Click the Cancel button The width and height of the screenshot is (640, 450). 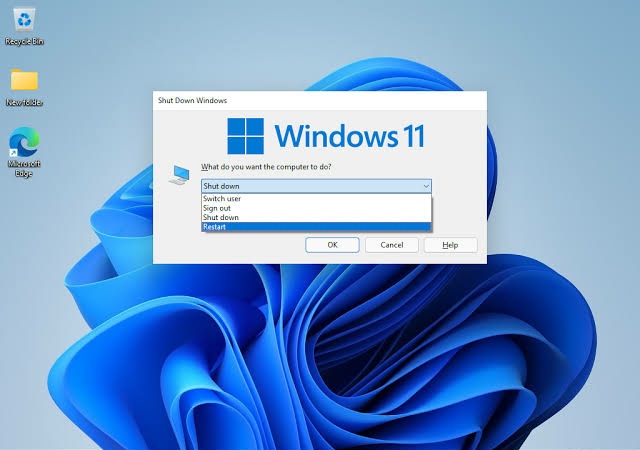391,245
